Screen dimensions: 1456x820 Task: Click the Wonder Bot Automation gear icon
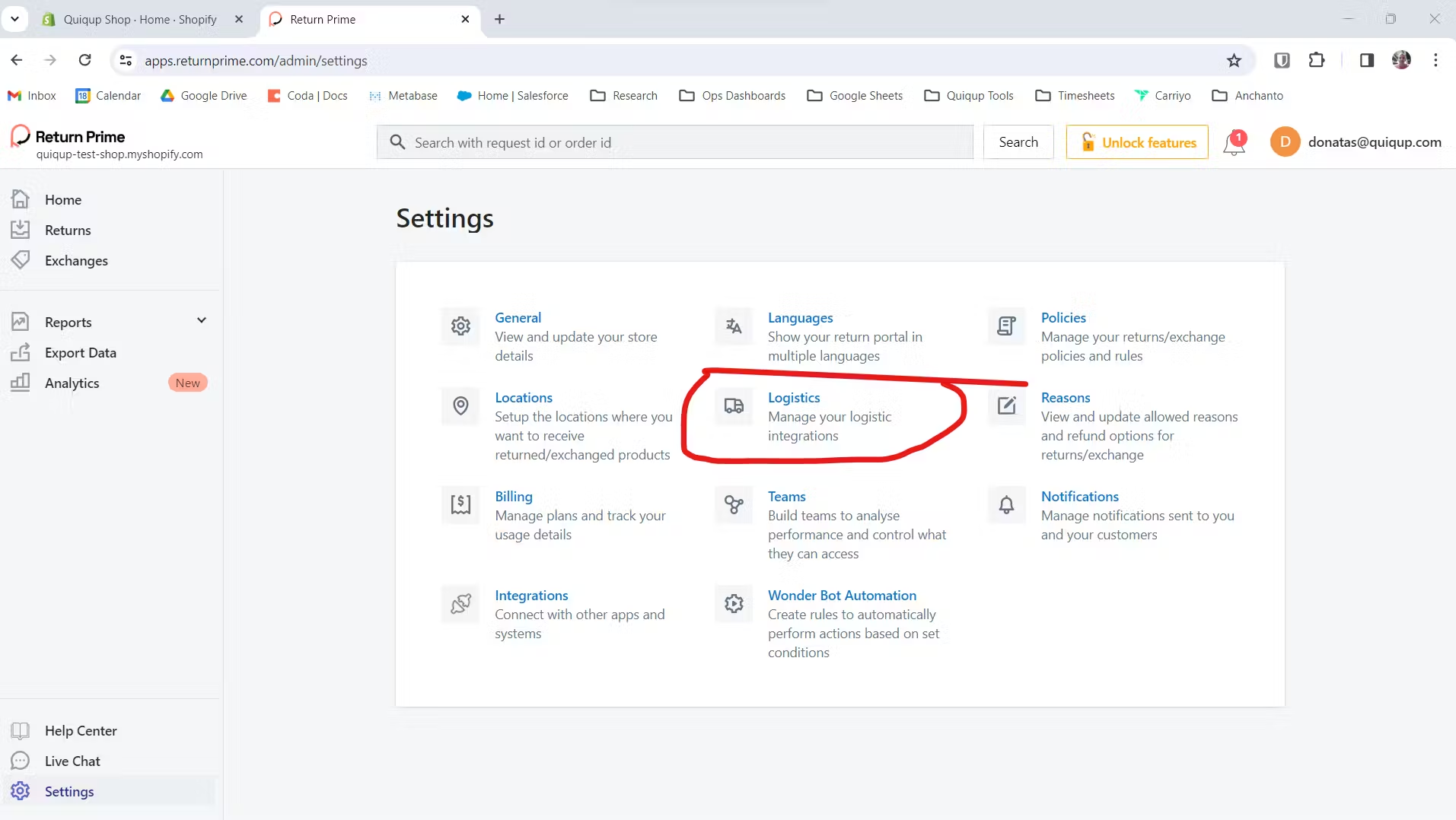coord(734,604)
